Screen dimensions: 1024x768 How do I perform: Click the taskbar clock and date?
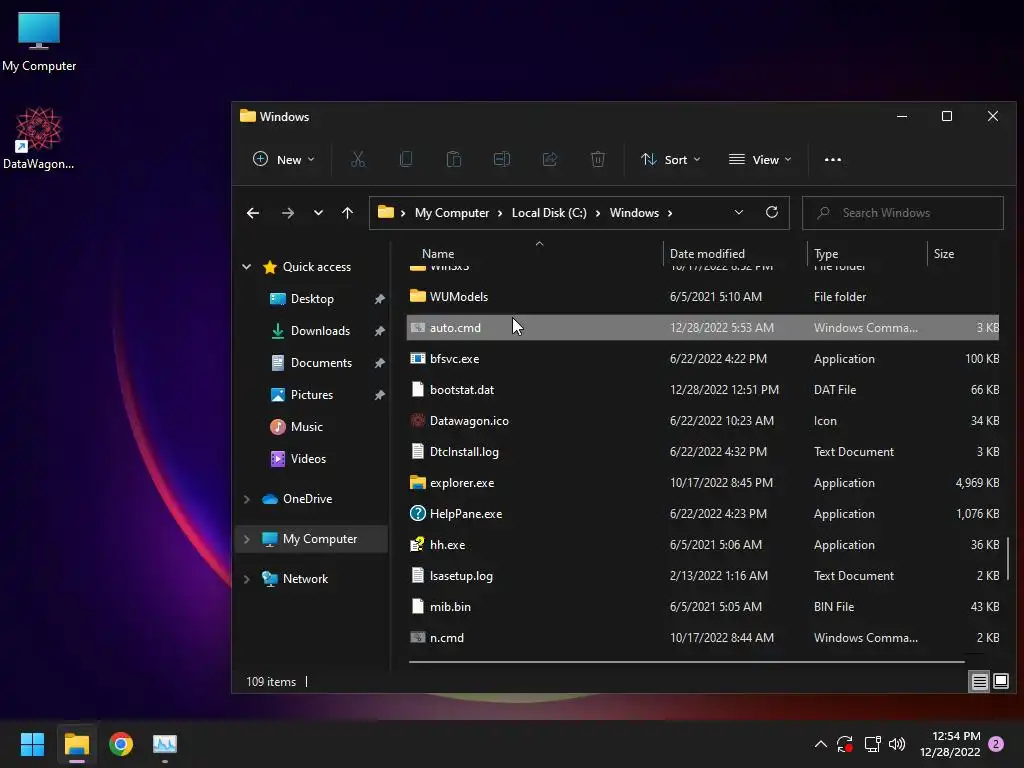click(x=950, y=744)
